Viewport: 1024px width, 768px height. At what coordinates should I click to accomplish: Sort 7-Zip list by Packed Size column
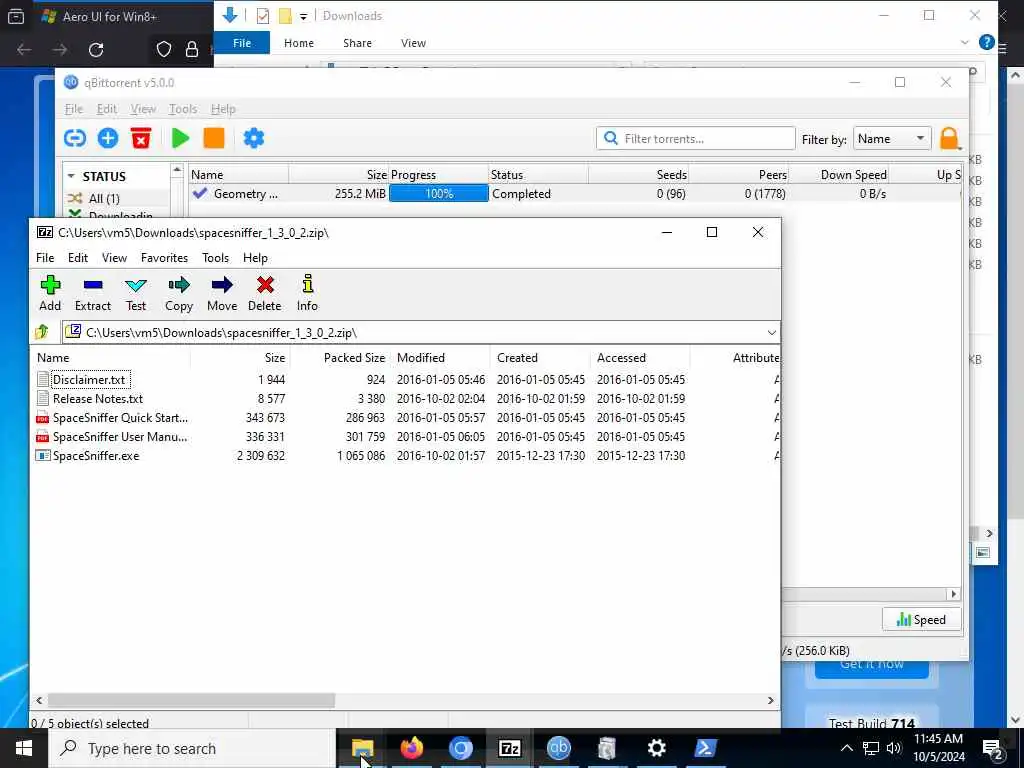(x=339, y=358)
